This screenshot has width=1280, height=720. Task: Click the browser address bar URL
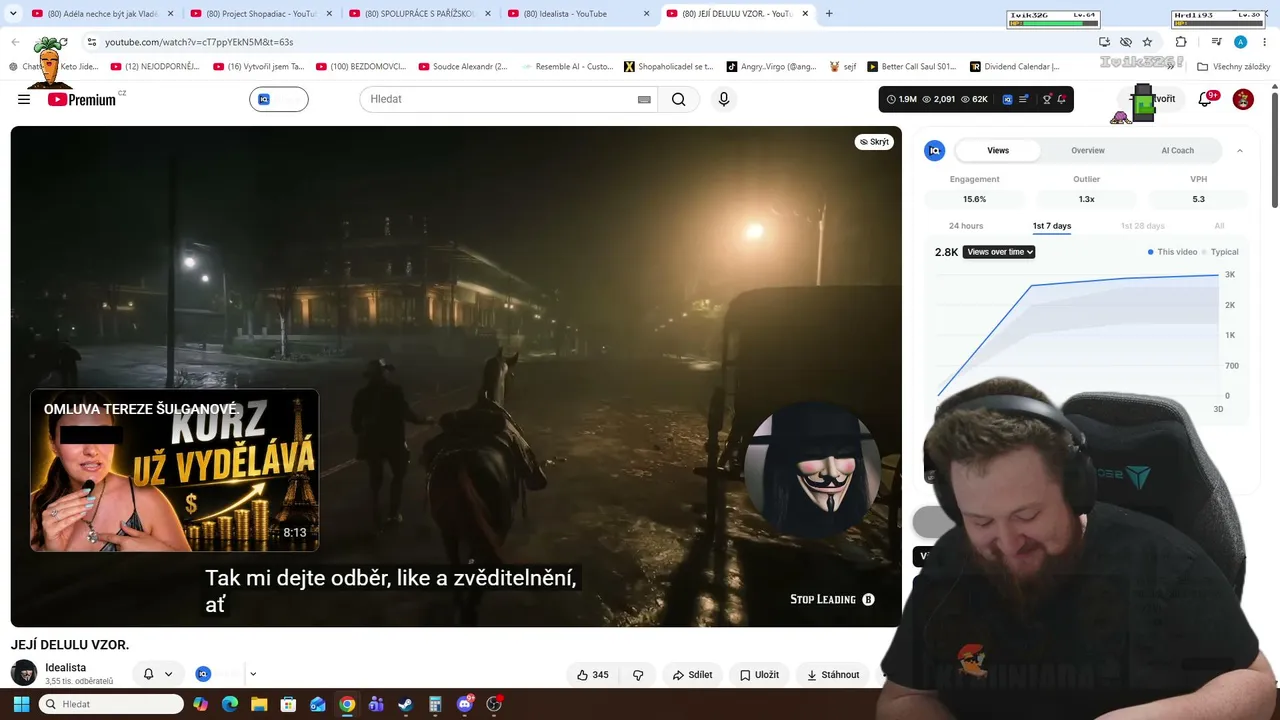(199, 42)
